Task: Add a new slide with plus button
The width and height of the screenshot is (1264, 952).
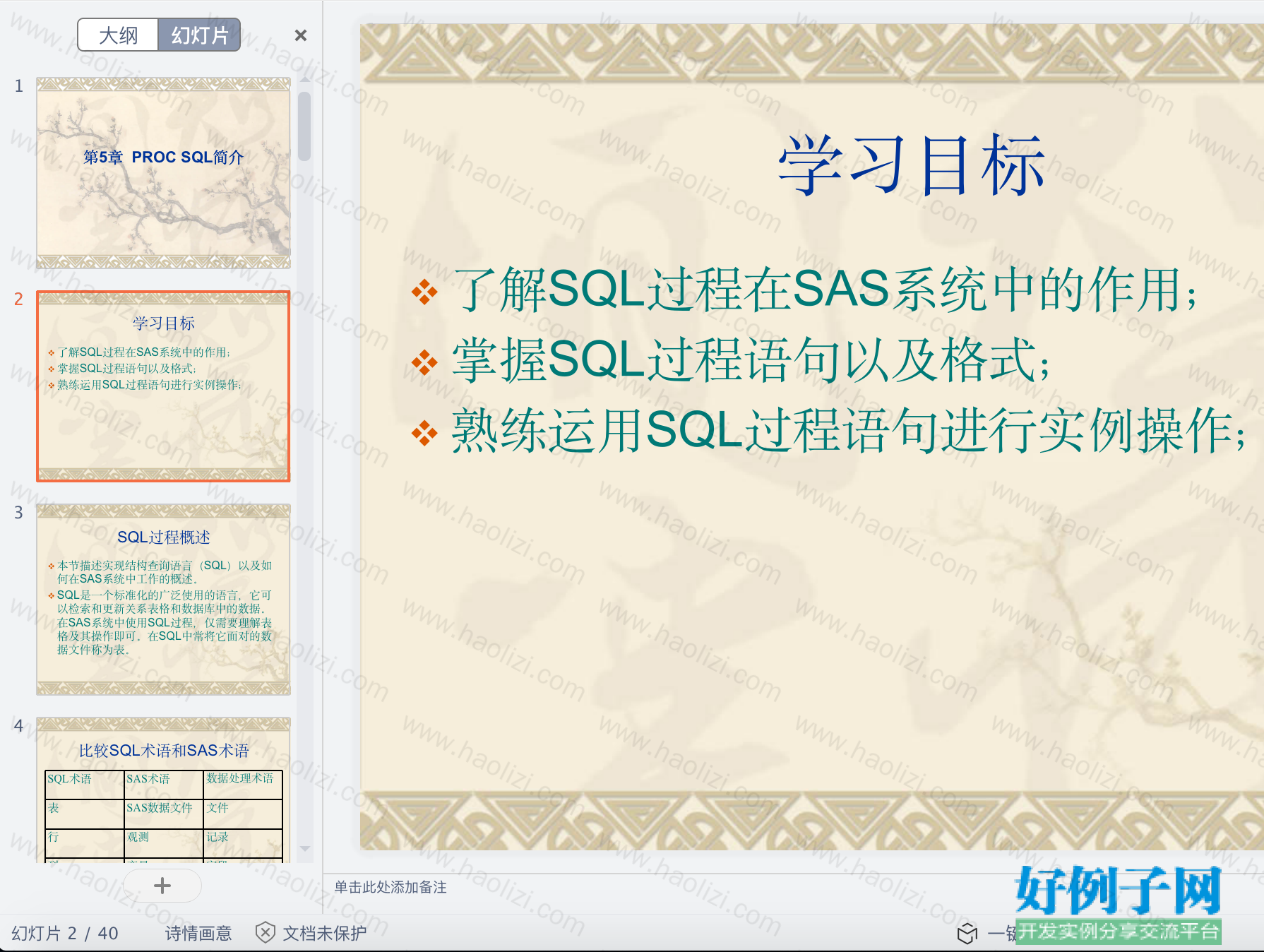Action: (162, 886)
